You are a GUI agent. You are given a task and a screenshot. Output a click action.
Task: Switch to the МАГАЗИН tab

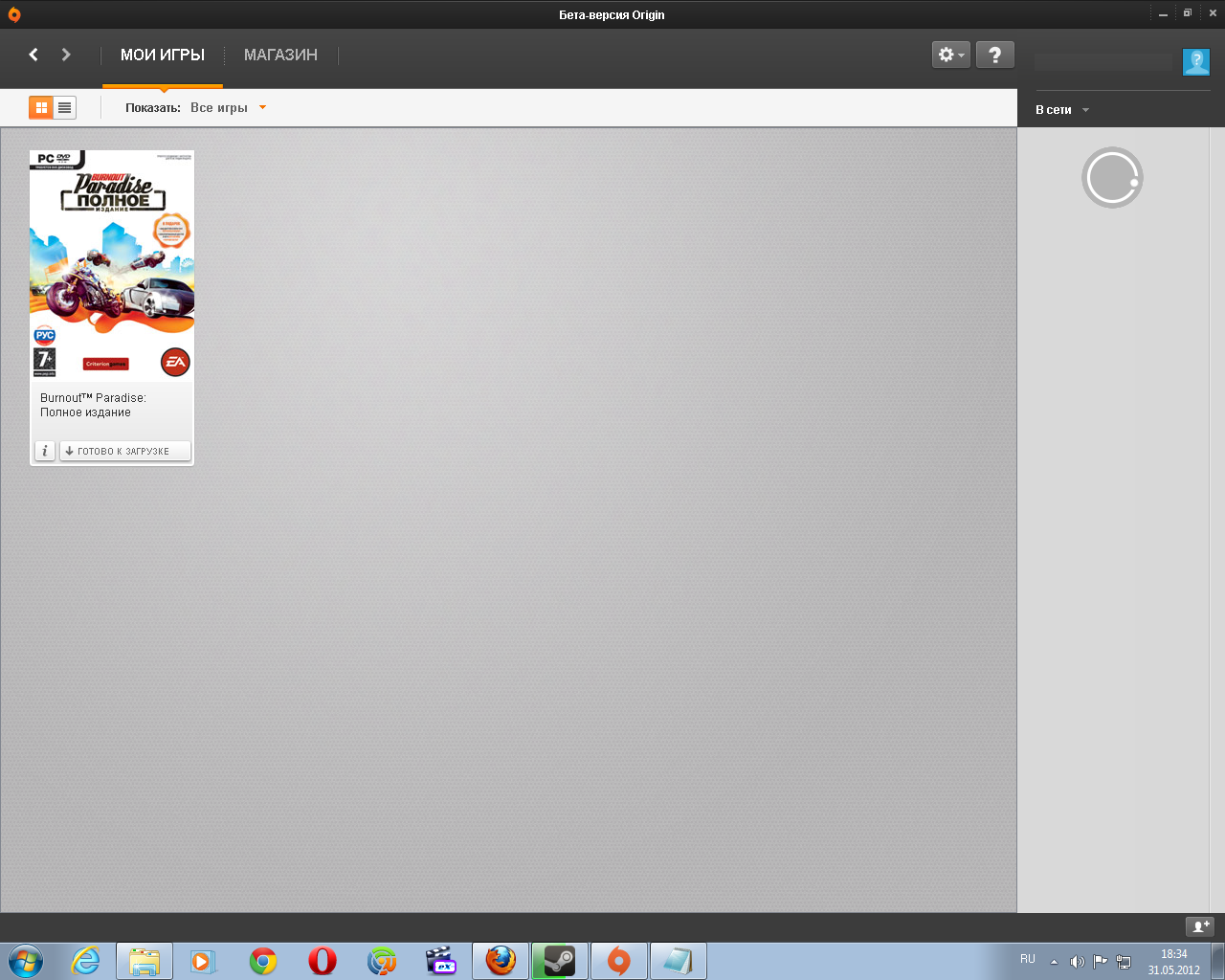point(280,55)
